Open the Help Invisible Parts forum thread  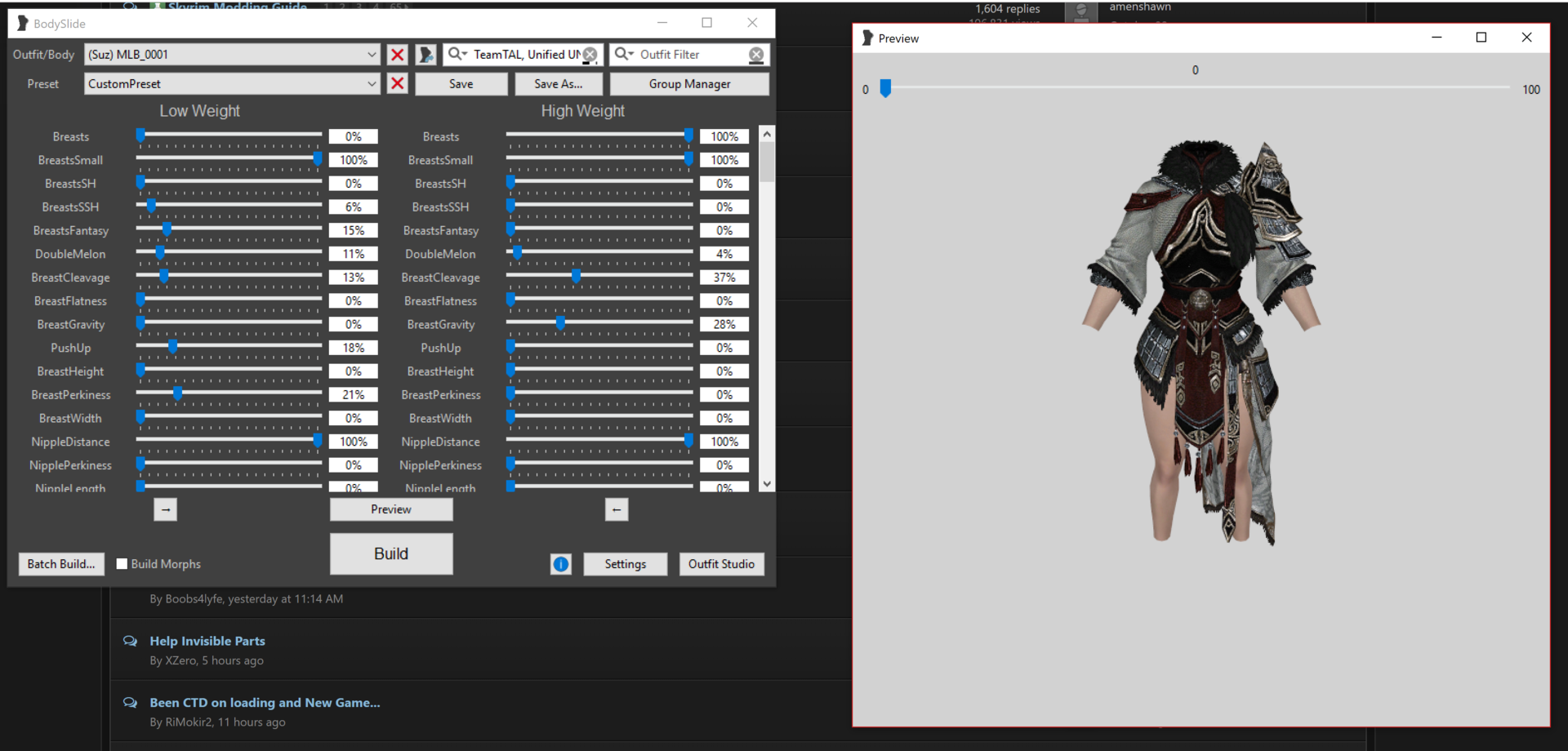pos(207,642)
